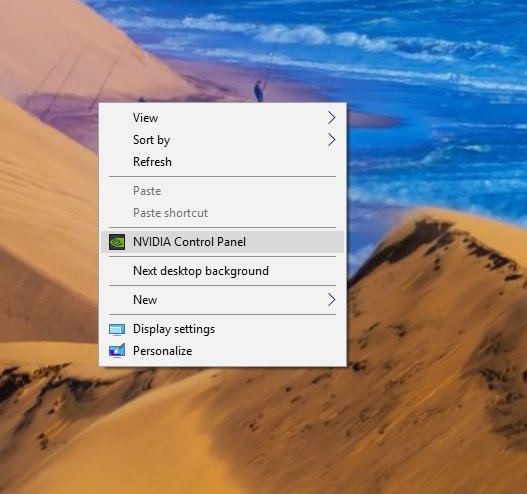The image size is (527, 494).
Task: Select the View menu entry
Action: point(222,118)
